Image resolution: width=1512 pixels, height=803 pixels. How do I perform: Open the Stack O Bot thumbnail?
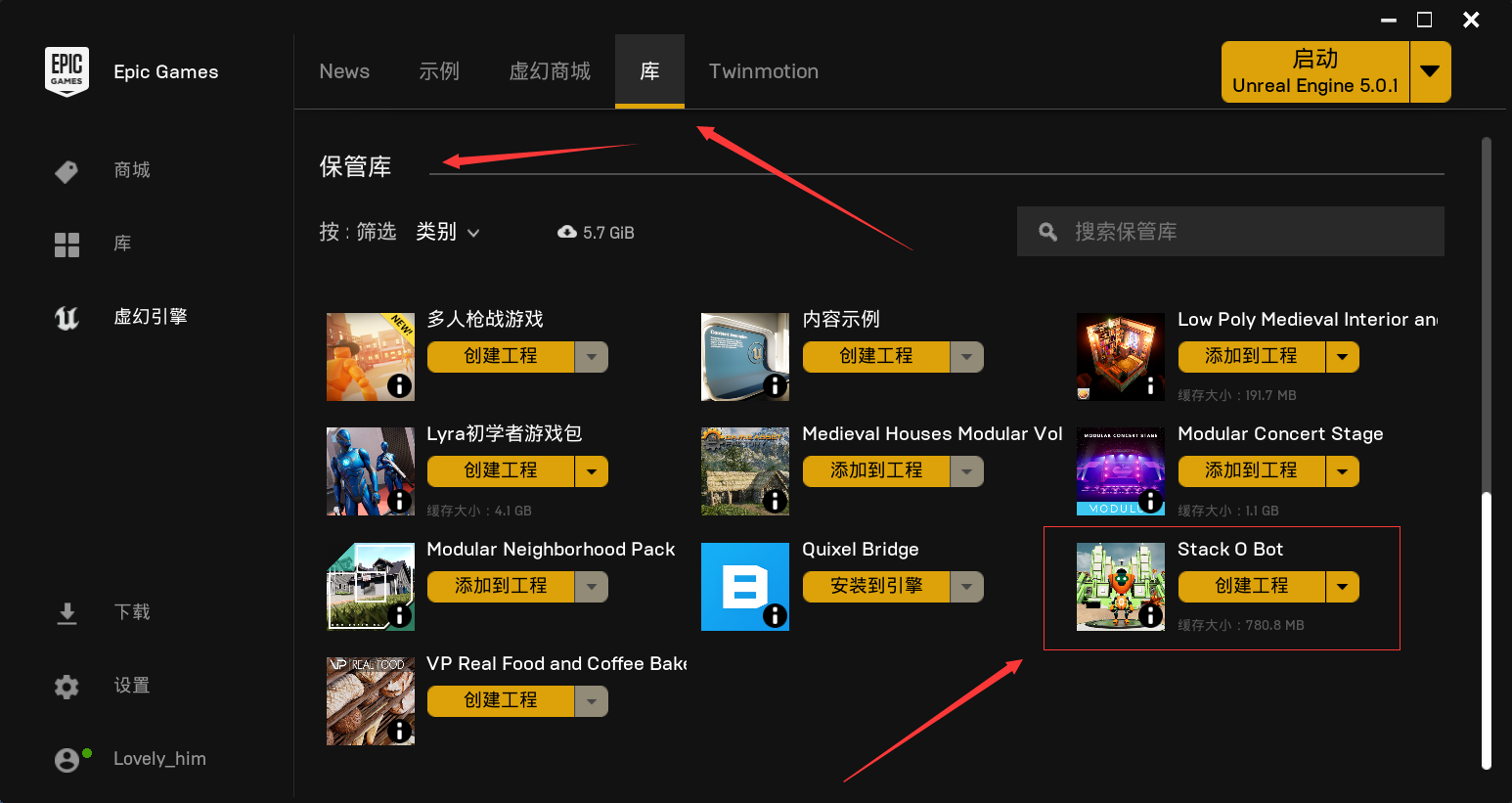pos(1121,587)
